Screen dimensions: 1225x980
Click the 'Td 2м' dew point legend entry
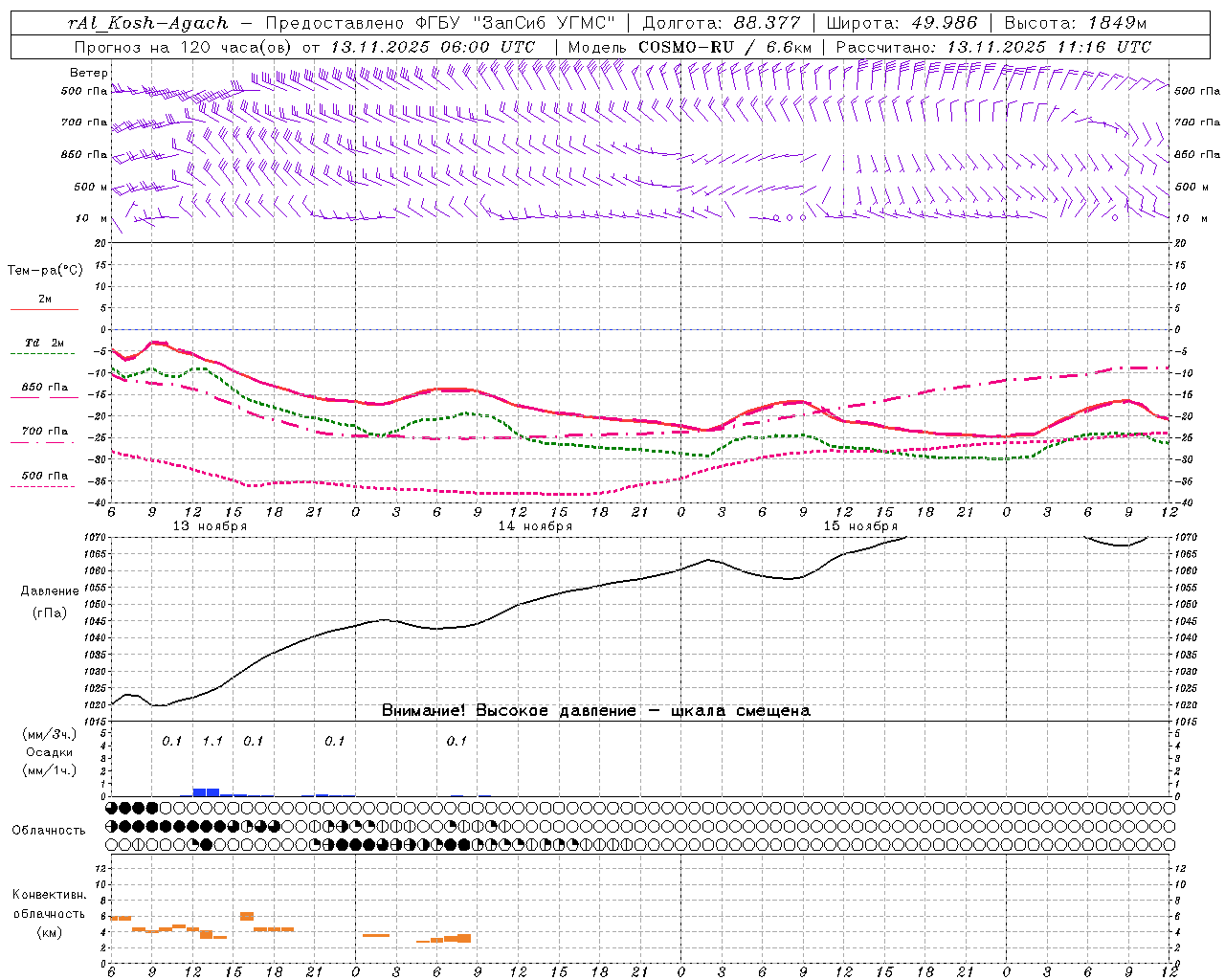45,343
